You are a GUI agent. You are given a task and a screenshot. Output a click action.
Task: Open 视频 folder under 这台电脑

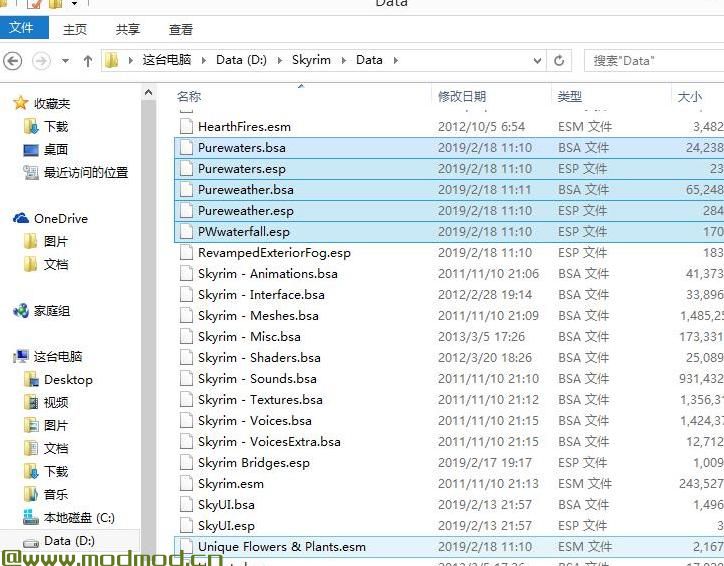click(56, 403)
